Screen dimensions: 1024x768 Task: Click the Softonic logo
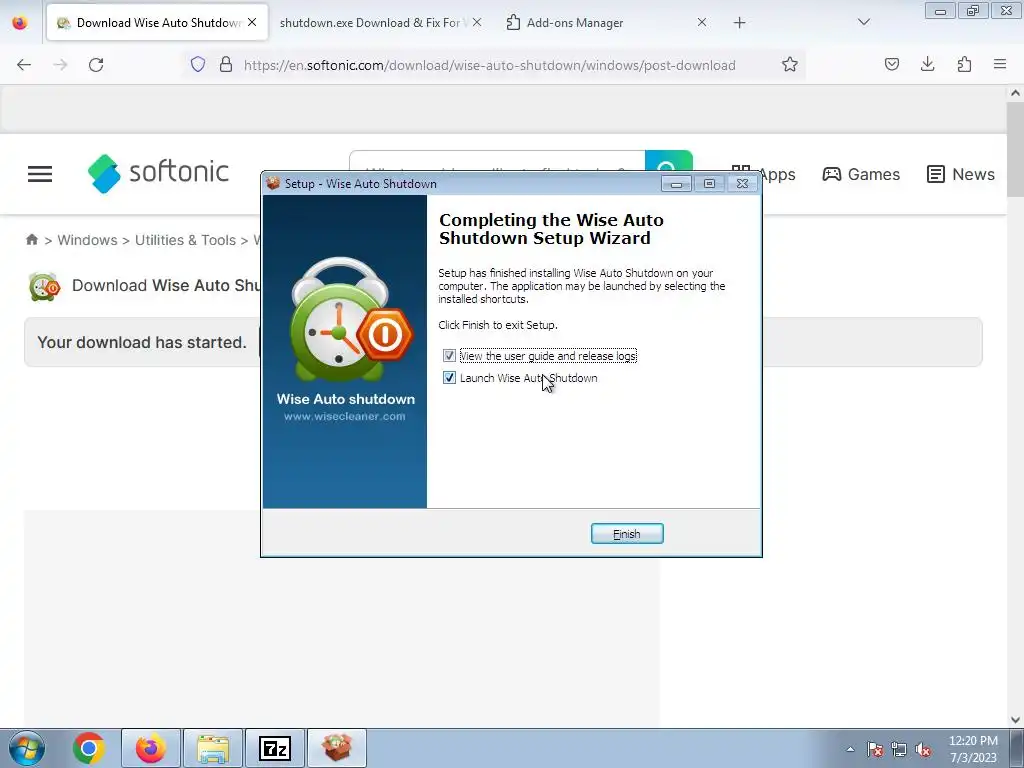(158, 173)
